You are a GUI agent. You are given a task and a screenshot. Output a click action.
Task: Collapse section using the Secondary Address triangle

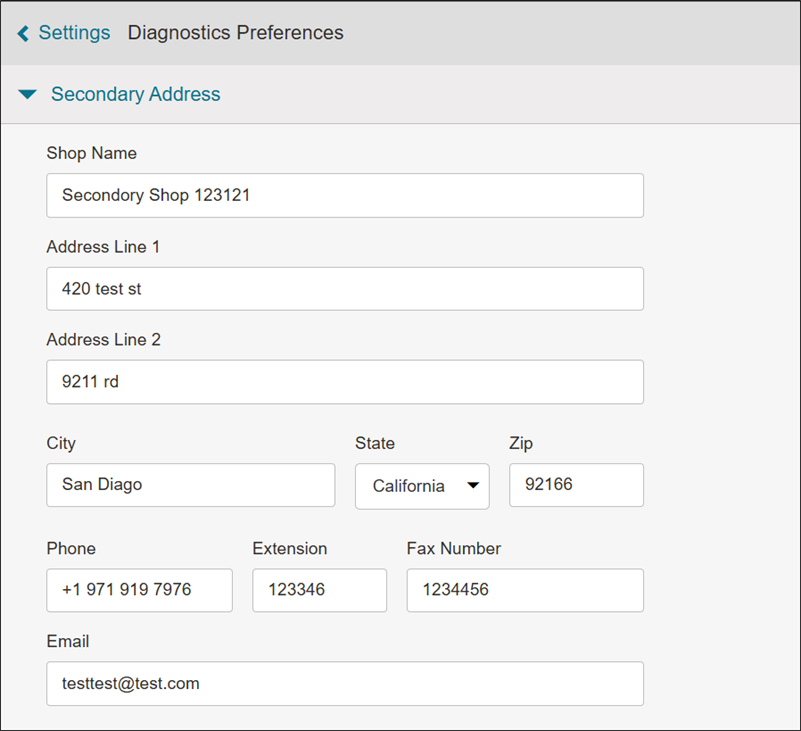(28, 95)
